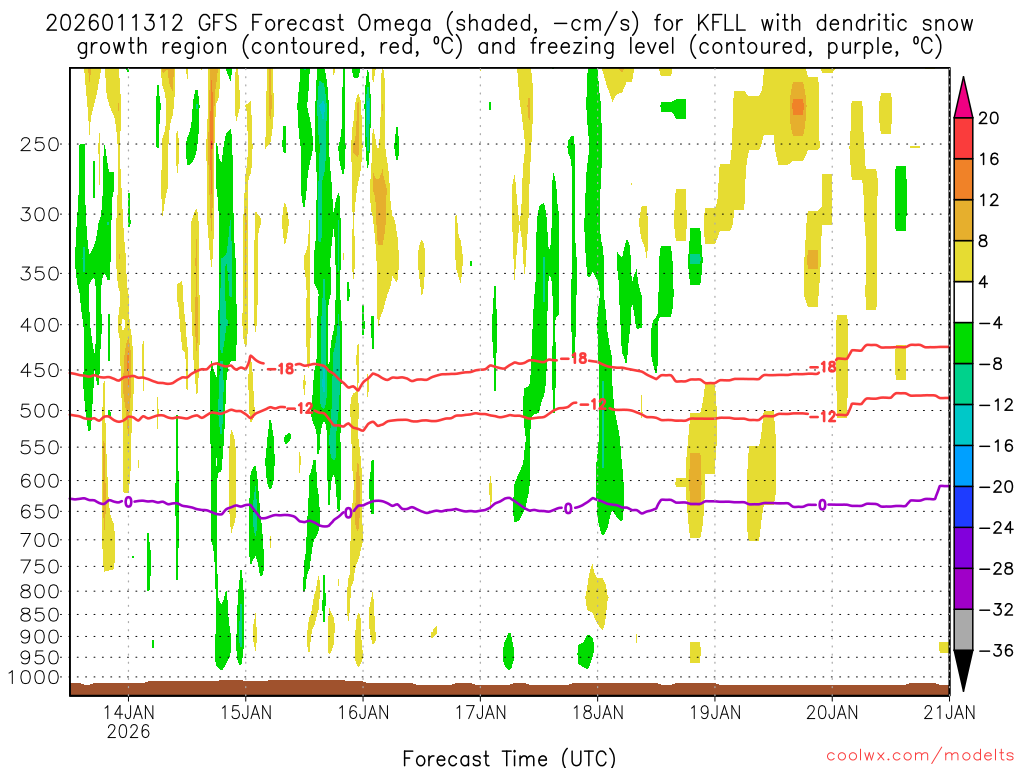Click the 400 pressure level label
Screen dimensions: 1024x768
(x=40, y=325)
